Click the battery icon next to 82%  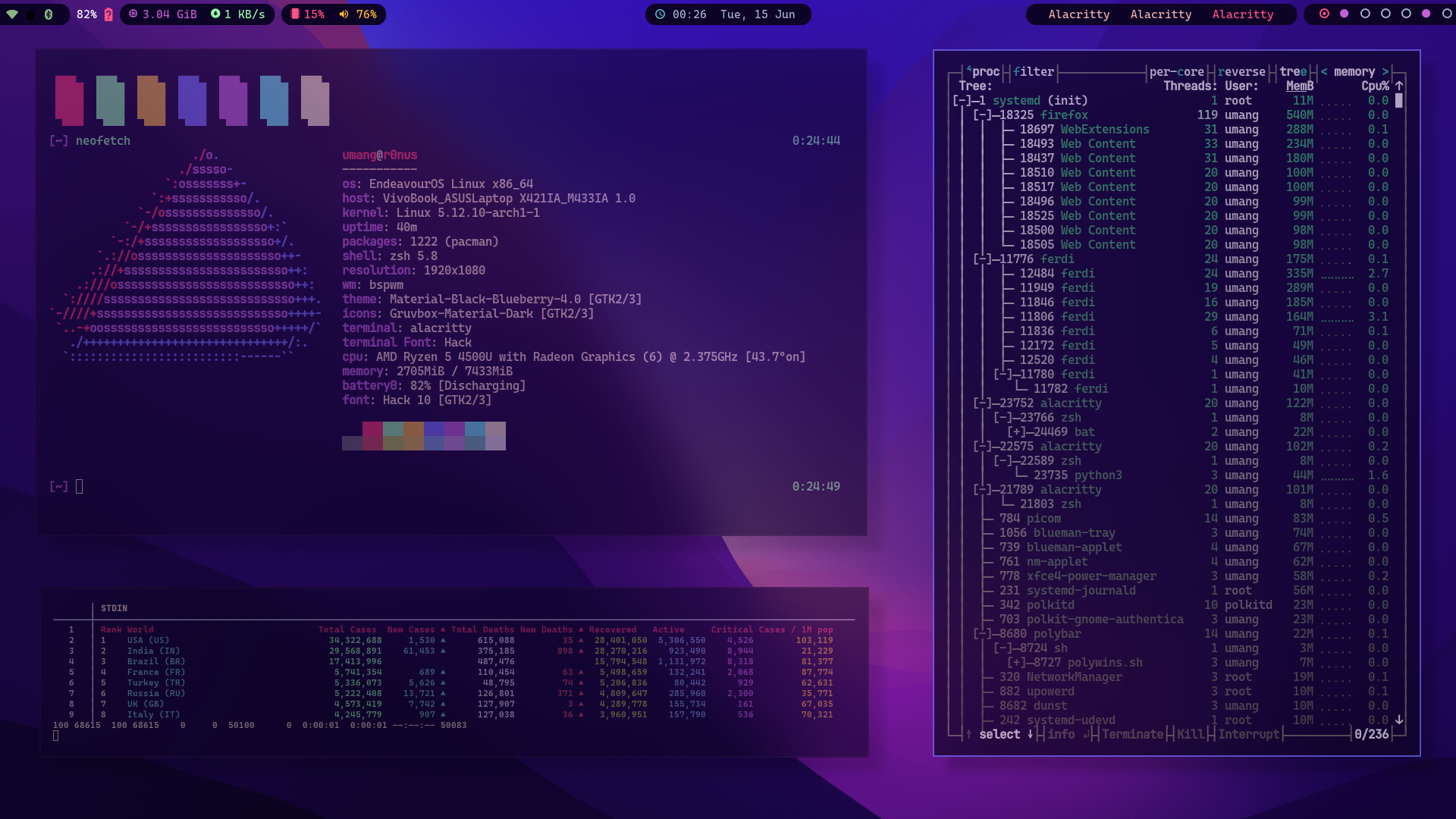tap(108, 14)
